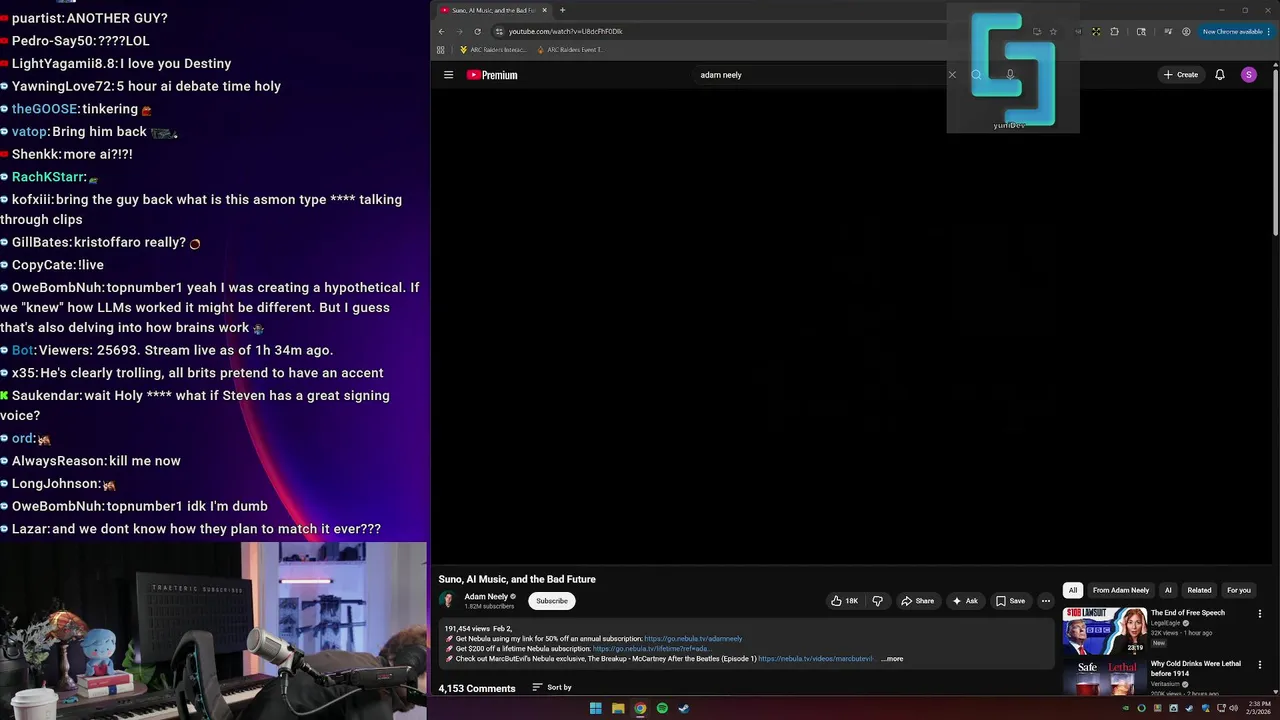The image size is (1280, 720).
Task: Open the bookmarks bar apps grid
Action: (x=440, y=49)
